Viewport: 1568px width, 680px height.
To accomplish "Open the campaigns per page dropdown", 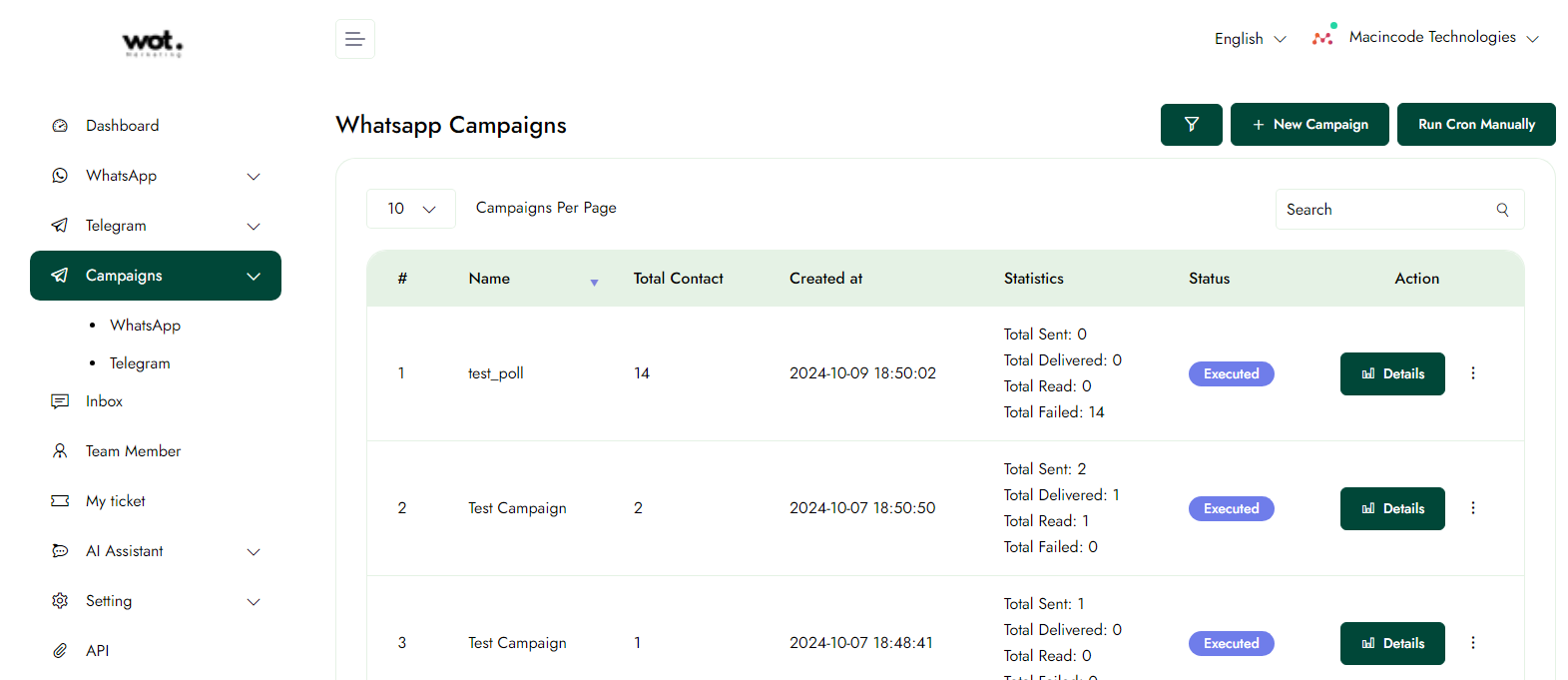I will coord(411,209).
